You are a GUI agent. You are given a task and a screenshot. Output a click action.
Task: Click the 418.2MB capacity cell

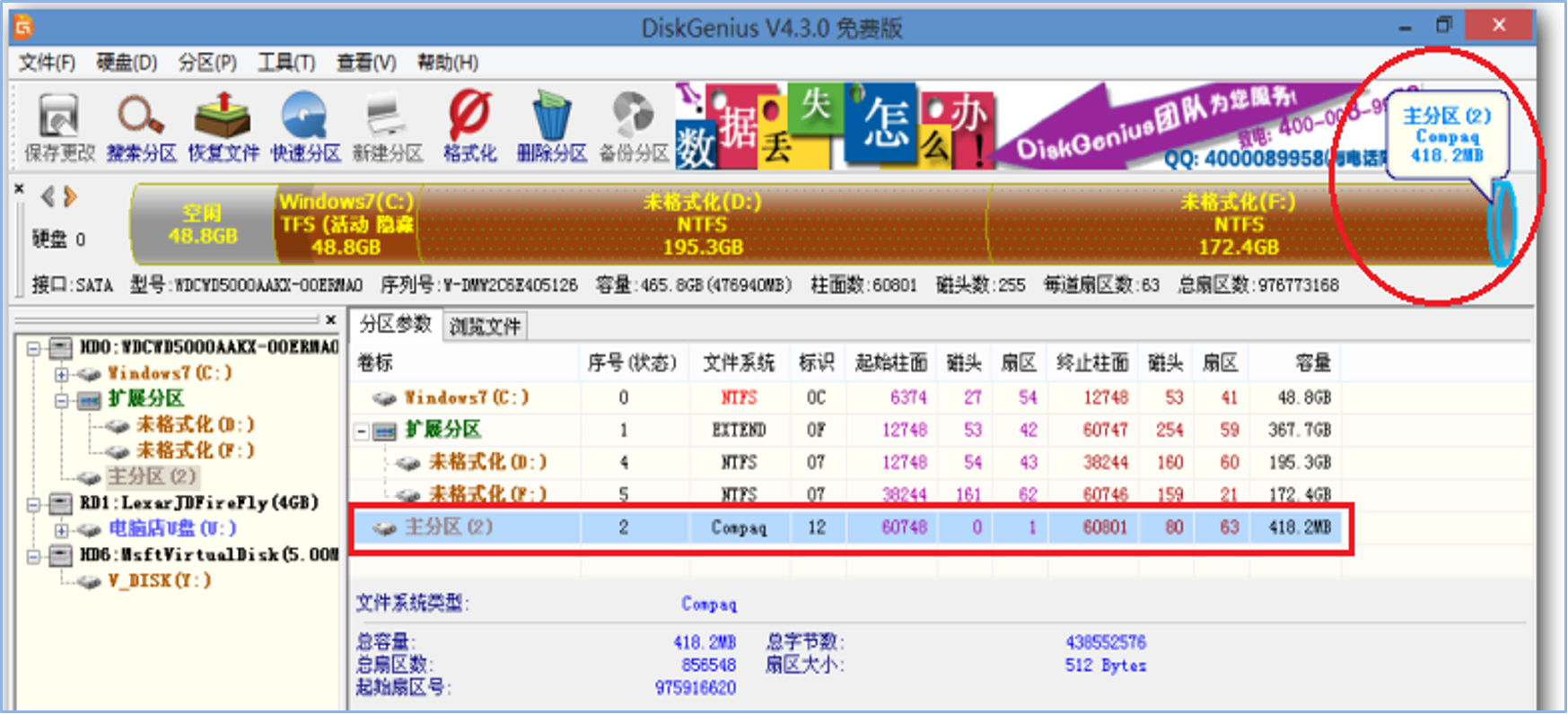pyautogui.click(x=1299, y=527)
